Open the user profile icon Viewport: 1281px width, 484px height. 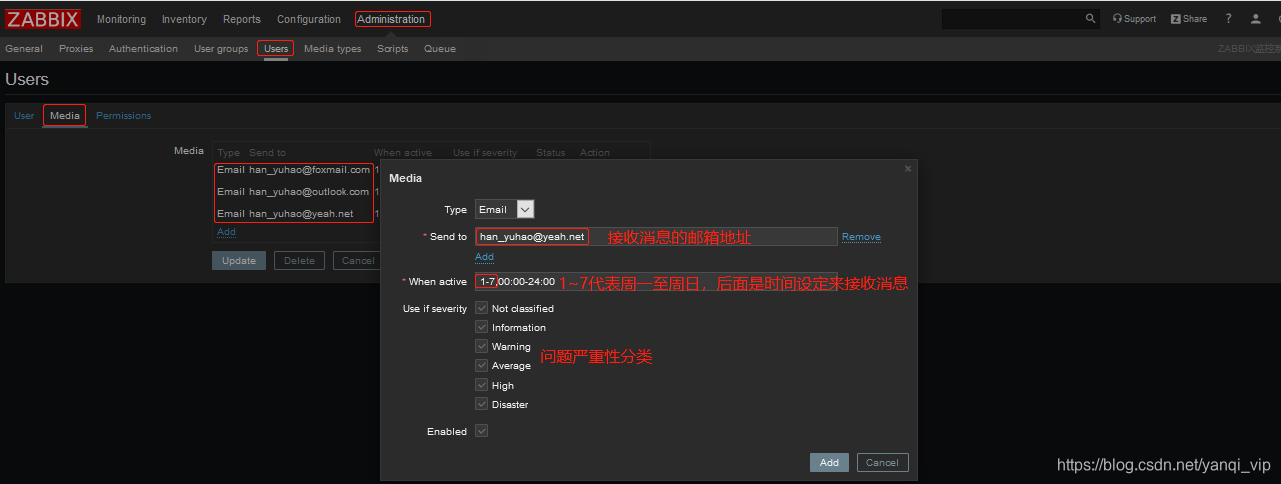[1256, 19]
